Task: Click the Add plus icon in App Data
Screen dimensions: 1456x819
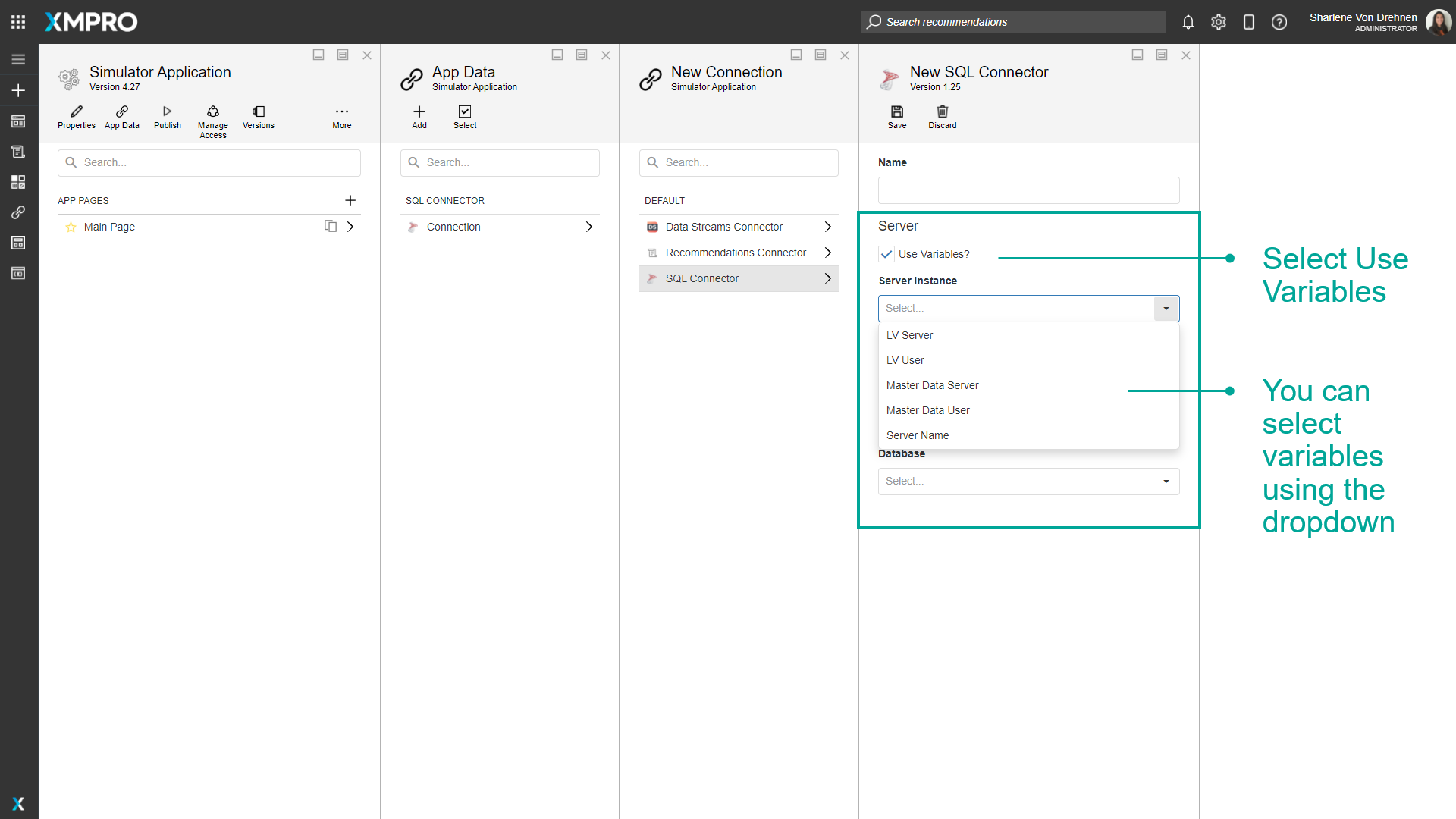Action: pyautogui.click(x=419, y=111)
